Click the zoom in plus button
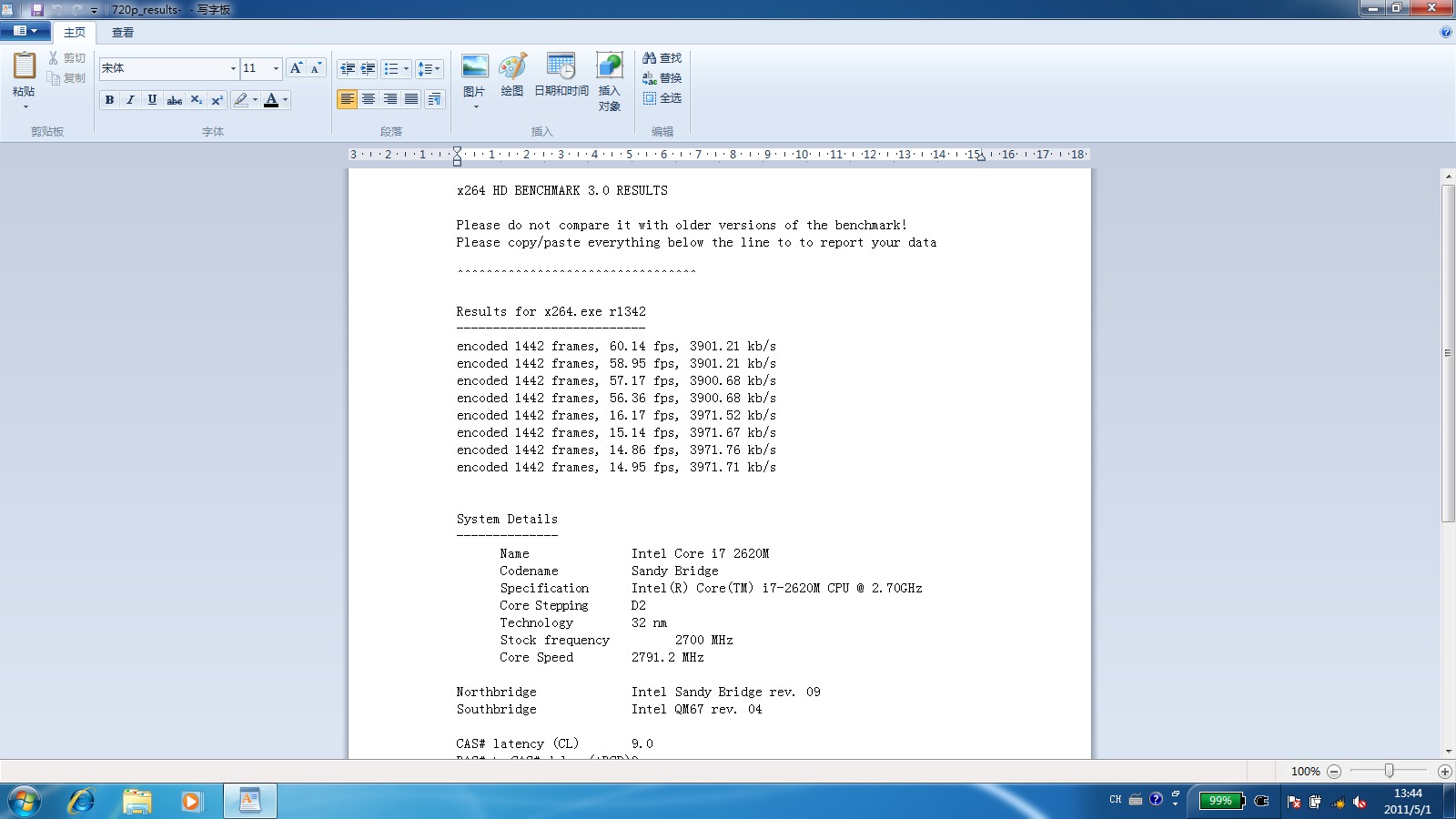1456x819 pixels. pos(1444,772)
